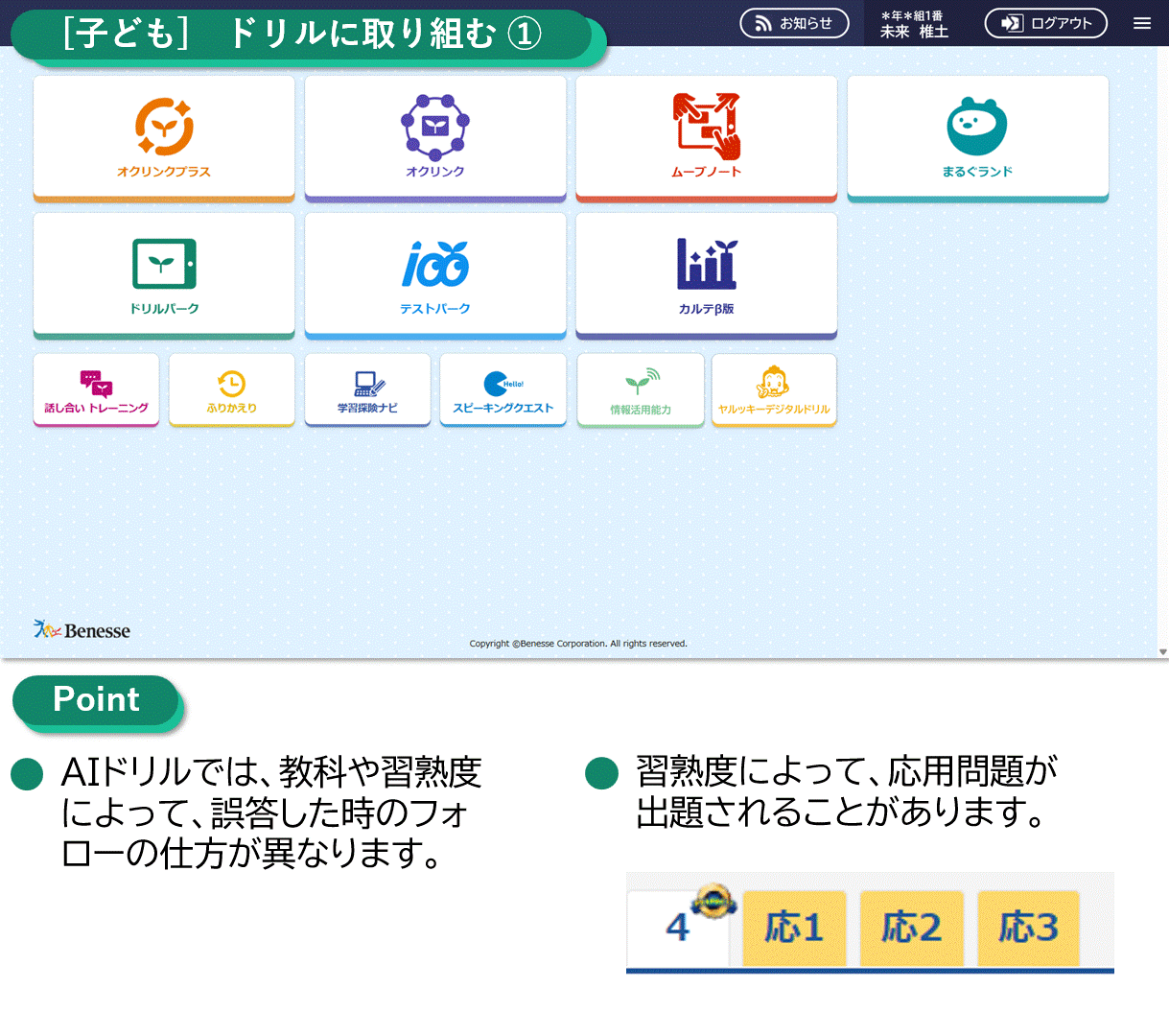Open ドリルパーク tile

point(164,275)
